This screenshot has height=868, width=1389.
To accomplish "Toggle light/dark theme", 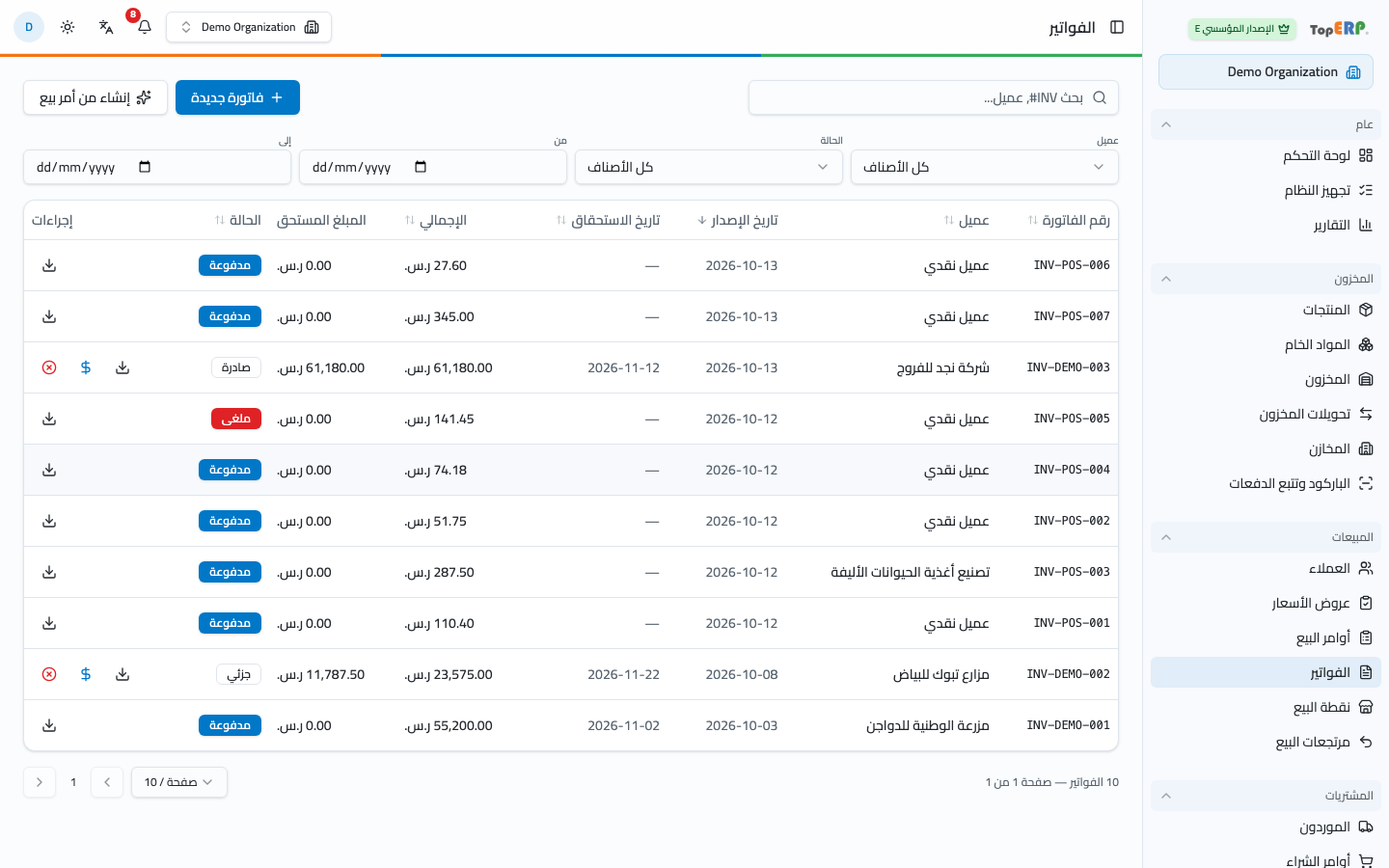I will 68,27.
